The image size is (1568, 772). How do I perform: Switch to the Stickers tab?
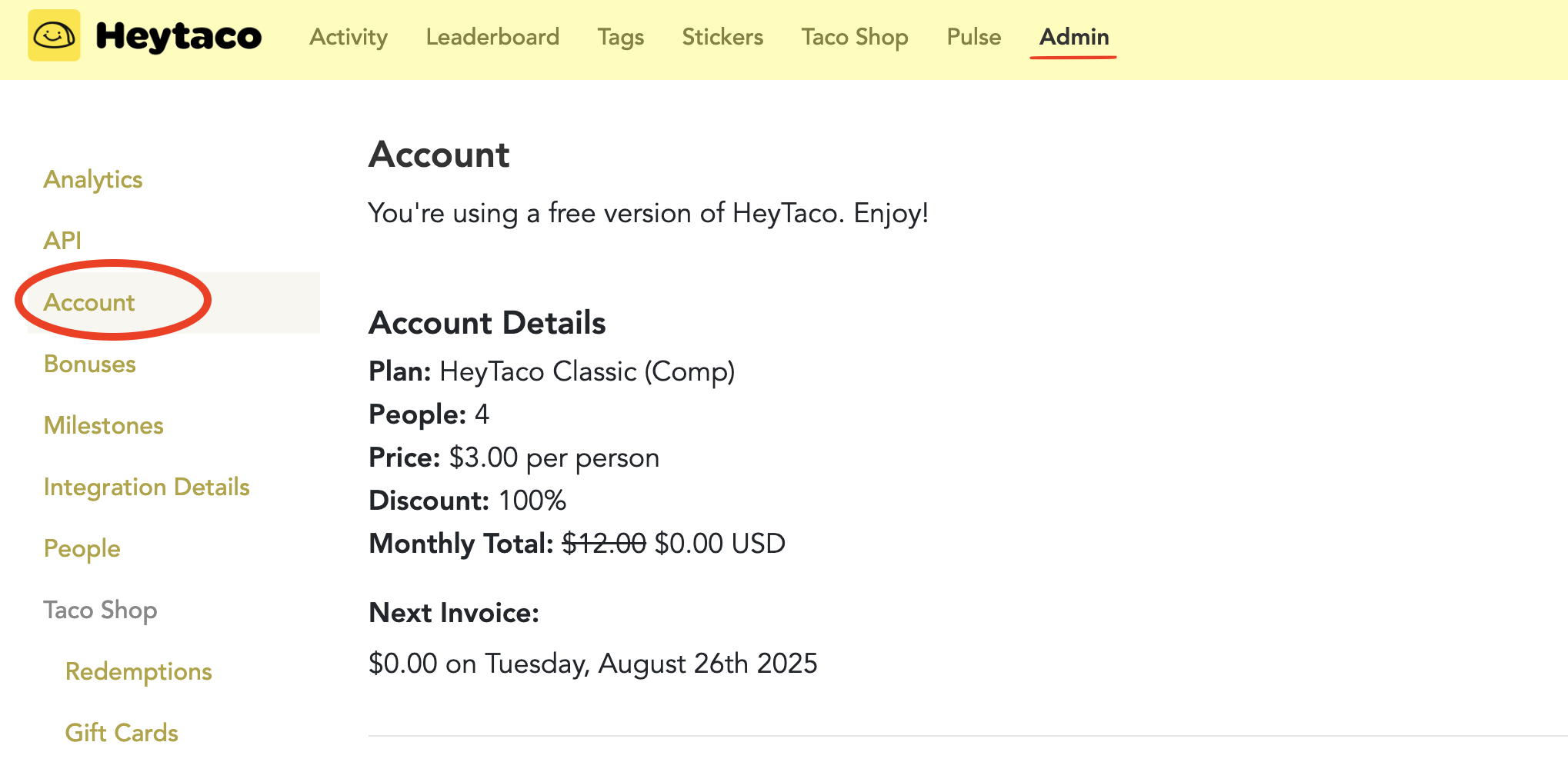(722, 37)
